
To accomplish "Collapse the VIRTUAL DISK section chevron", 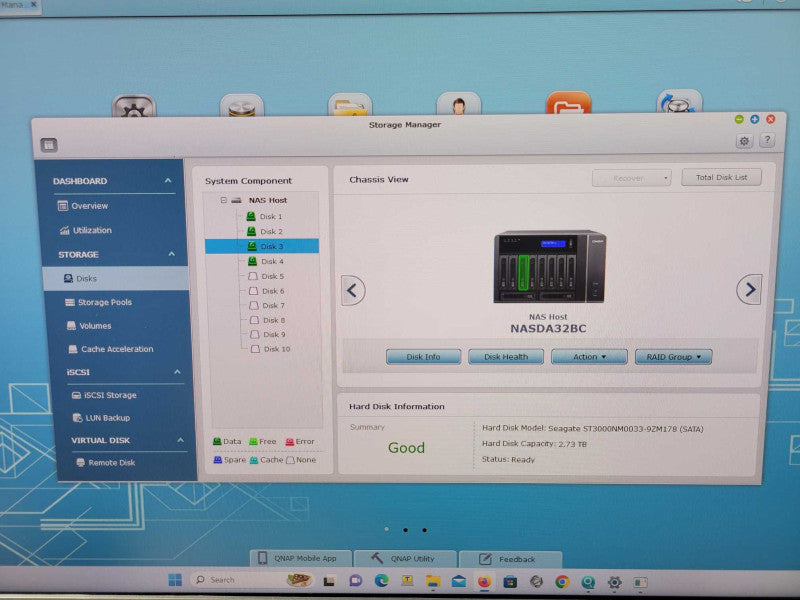I will [x=181, y=440].
